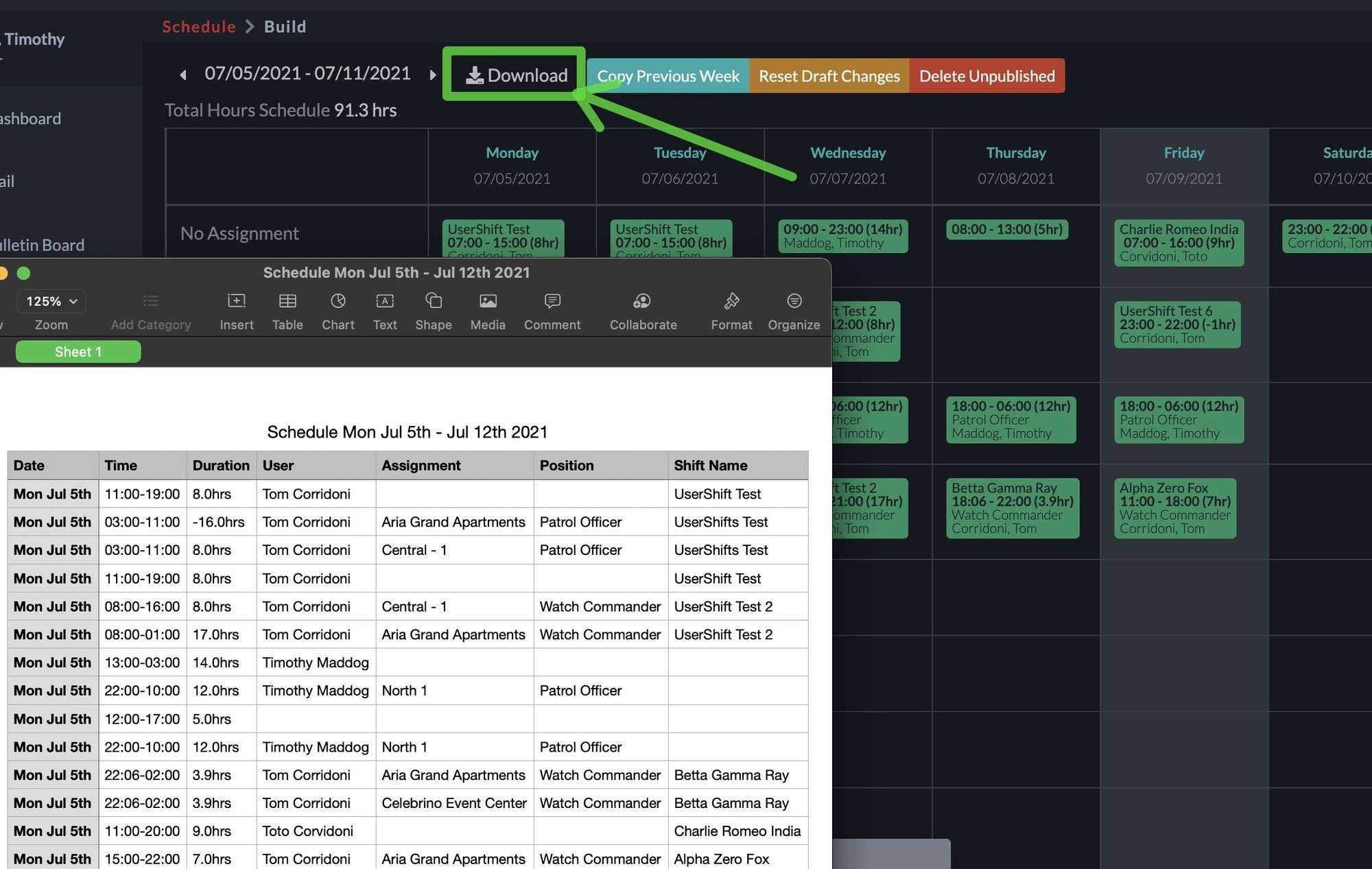Click the Download schedule button
The height and width of the screenshot is (869, 1372).
[516, 75]
